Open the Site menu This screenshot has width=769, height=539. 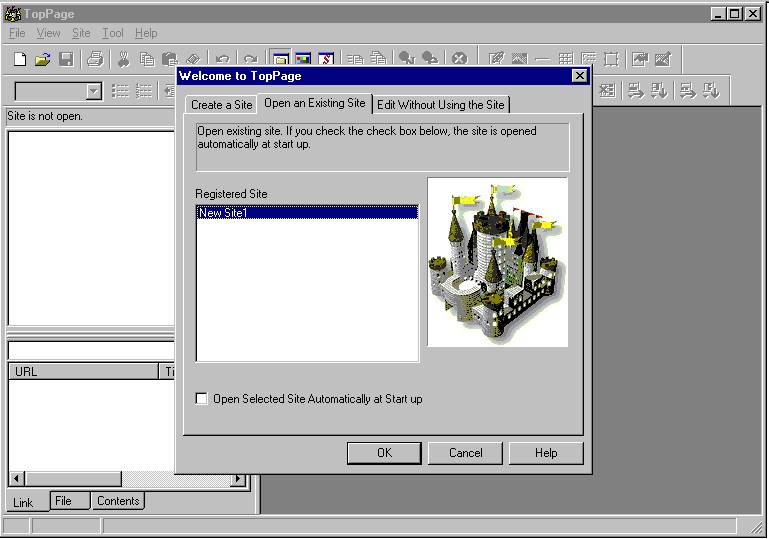[x=81, y=33]
